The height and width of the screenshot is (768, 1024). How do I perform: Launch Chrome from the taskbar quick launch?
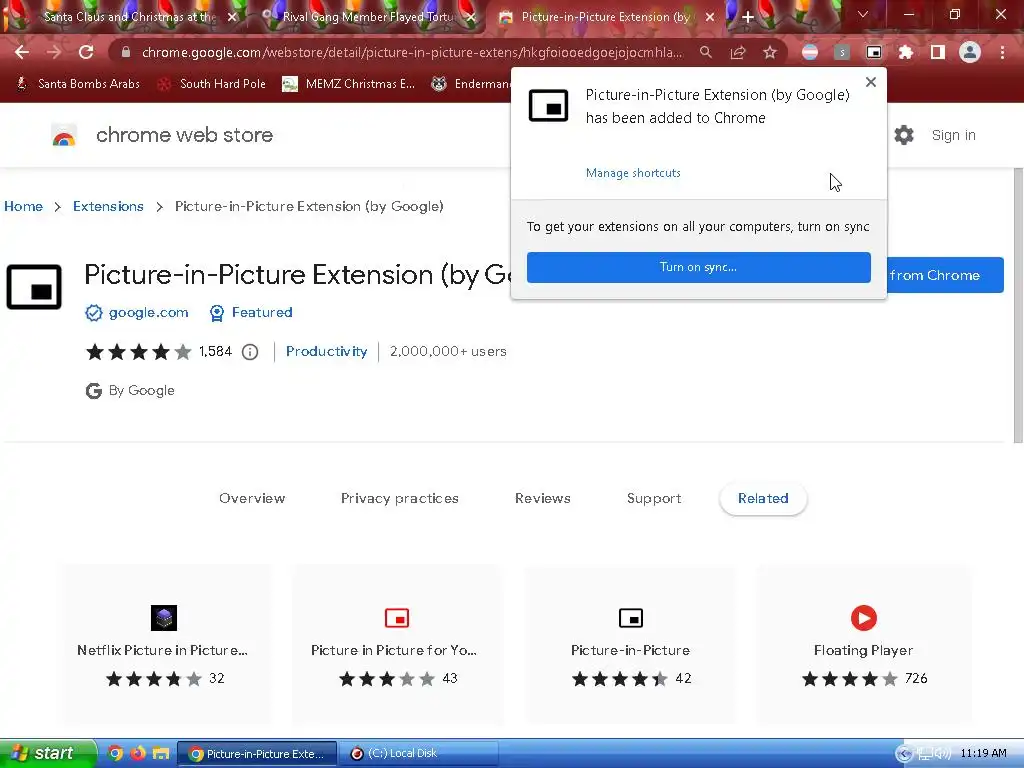[x=115, y=753]
